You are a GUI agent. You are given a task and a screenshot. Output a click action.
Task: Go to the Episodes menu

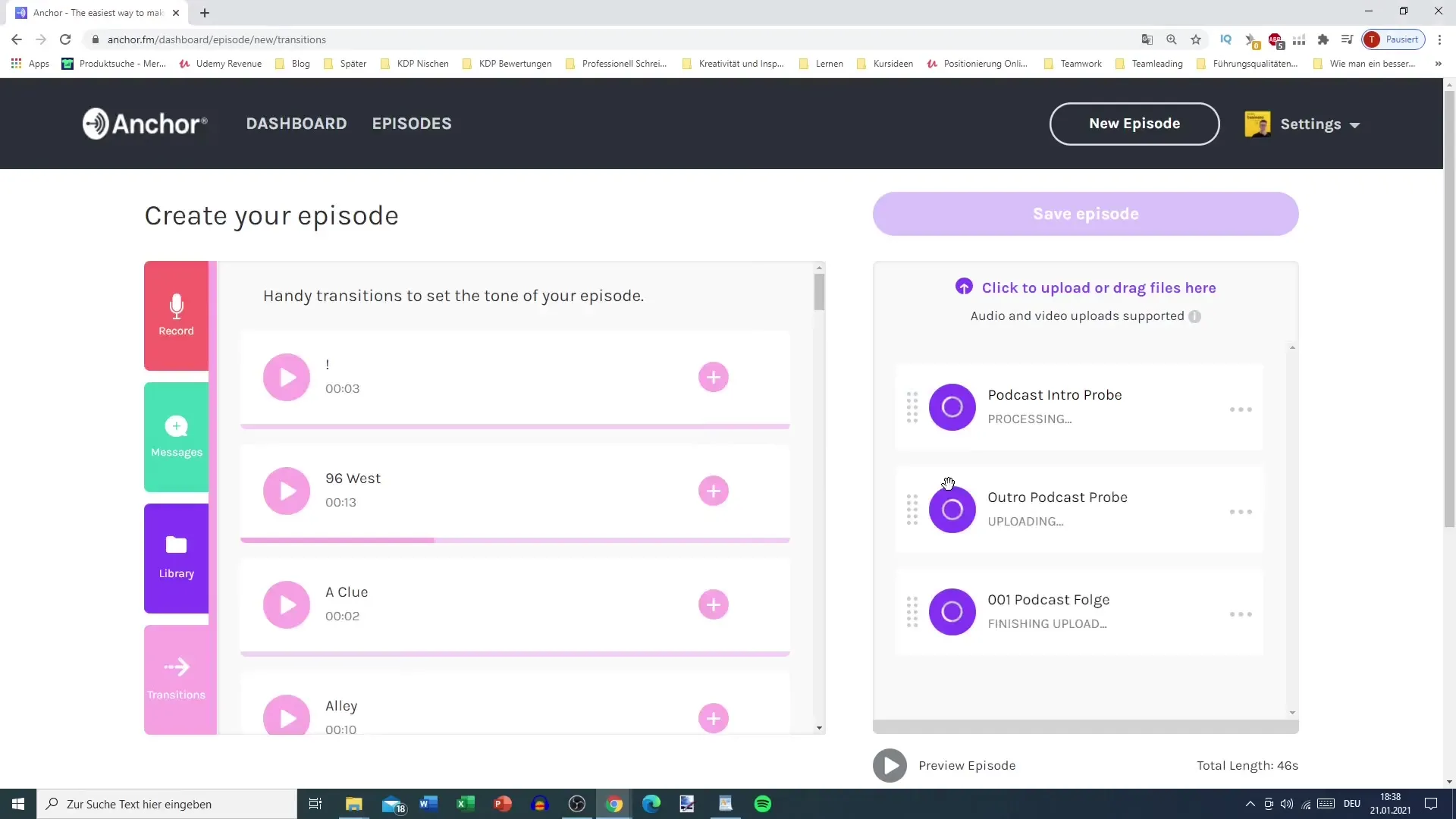(x=412, y=124)
